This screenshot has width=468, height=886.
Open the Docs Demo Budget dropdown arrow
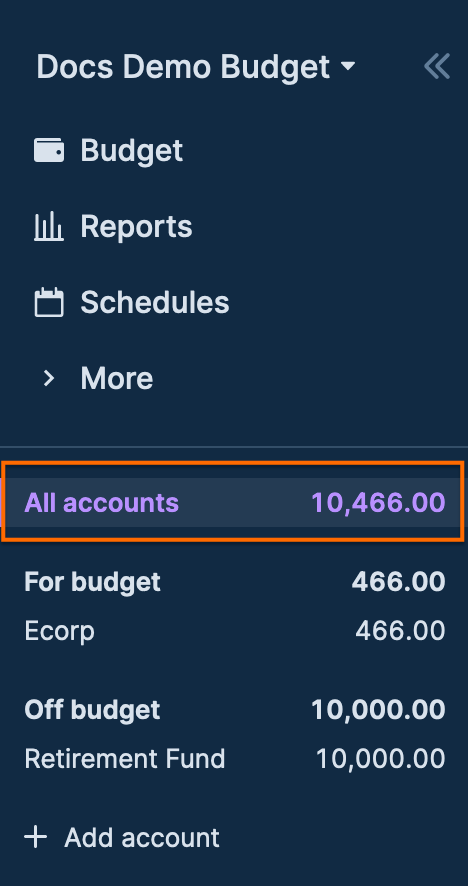[348, 67]
